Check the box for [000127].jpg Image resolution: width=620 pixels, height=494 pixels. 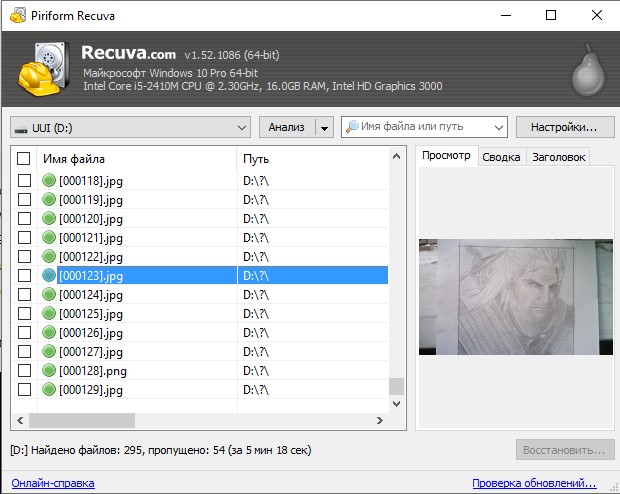pyautogui.click(x=25, y=351)
